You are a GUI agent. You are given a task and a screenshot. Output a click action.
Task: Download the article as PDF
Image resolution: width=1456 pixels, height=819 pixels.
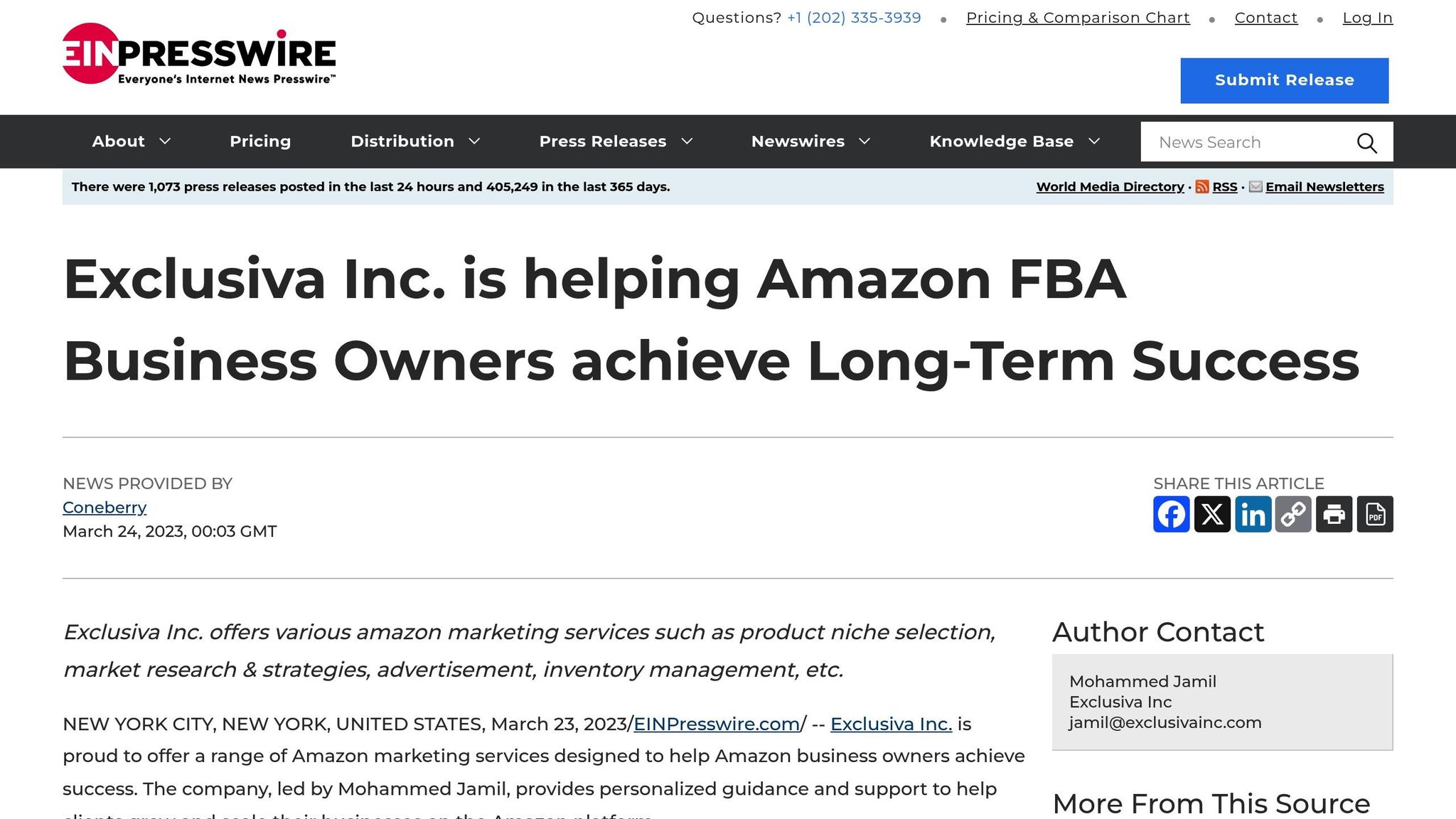click(1375, 514)
